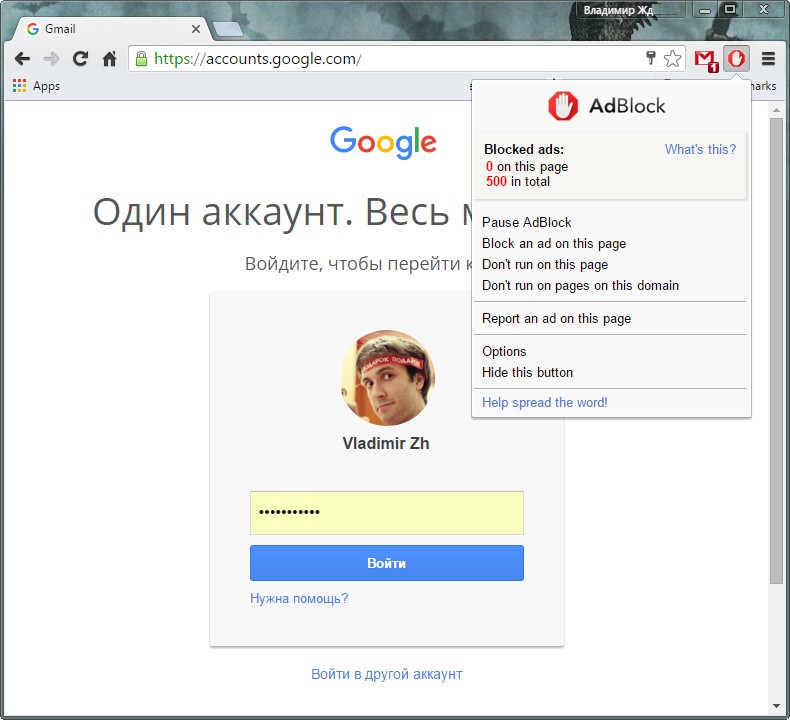Select Hide this button
This screenshot has width=790, height=720.
[527, 372]
